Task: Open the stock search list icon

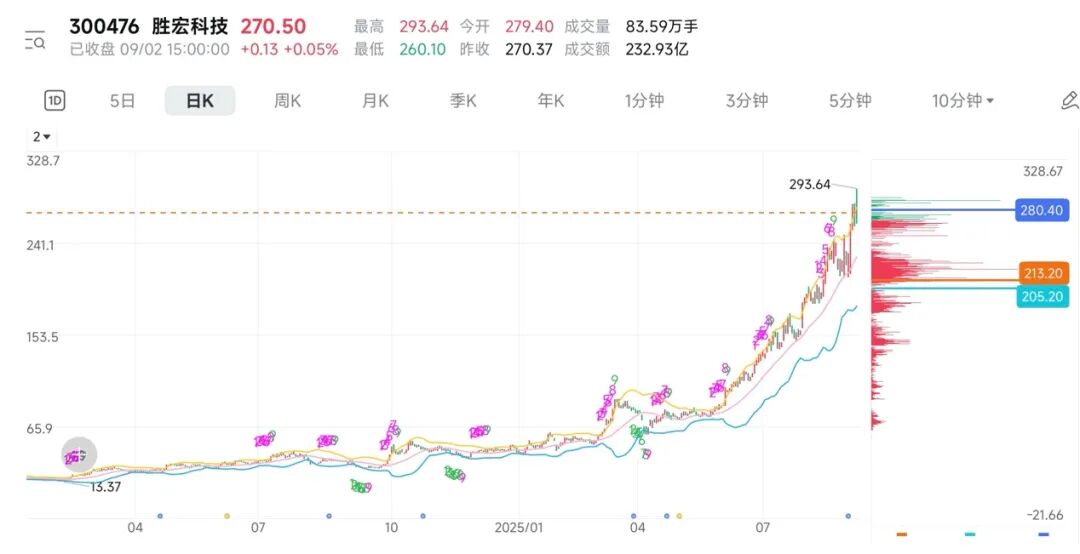Action: (36, 41)
